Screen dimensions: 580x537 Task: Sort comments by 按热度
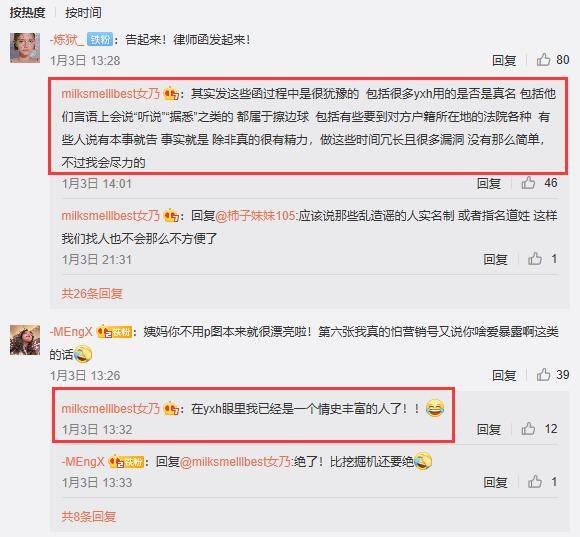pos(27,12)
